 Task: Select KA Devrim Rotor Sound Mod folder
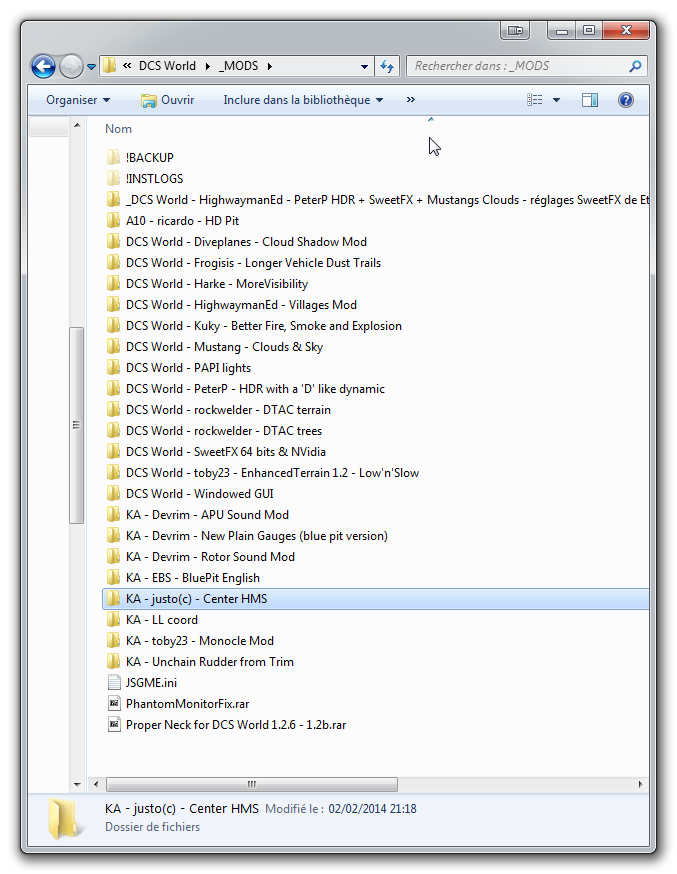201,557
